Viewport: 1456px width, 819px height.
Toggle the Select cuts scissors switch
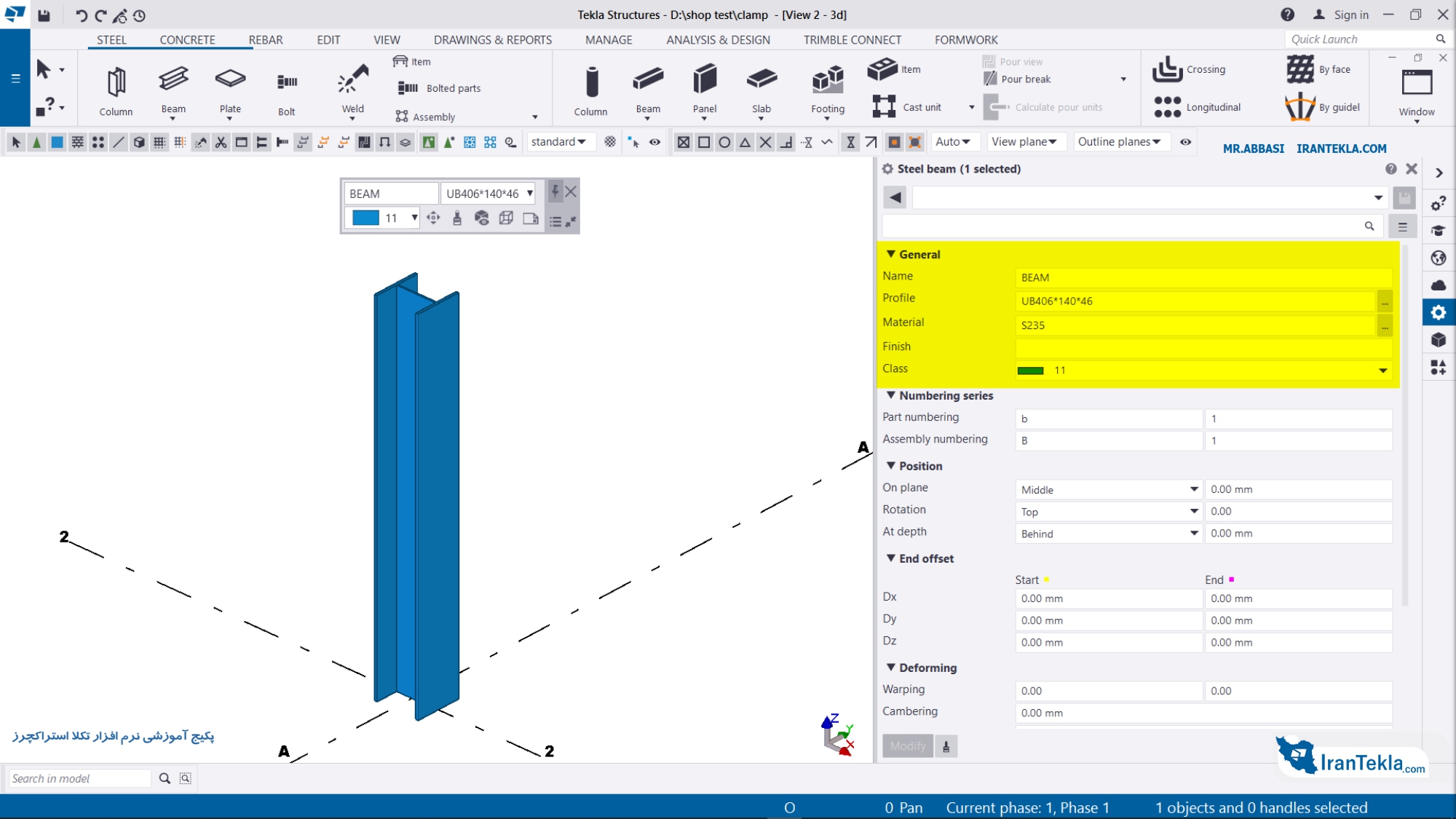[x=221, y=142]
